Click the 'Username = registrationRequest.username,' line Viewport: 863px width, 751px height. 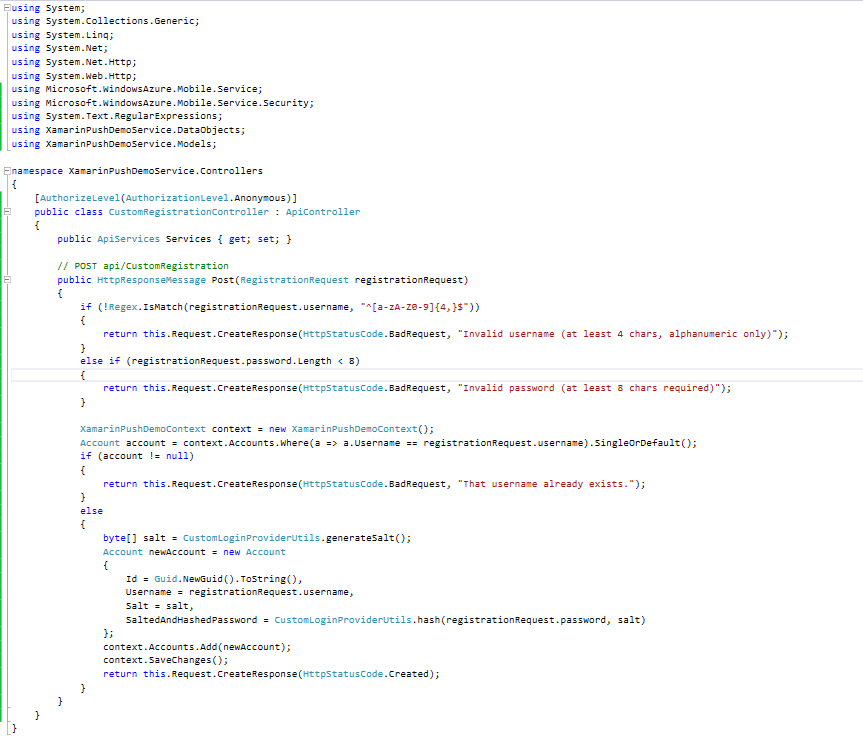click(x=239, y=592)
